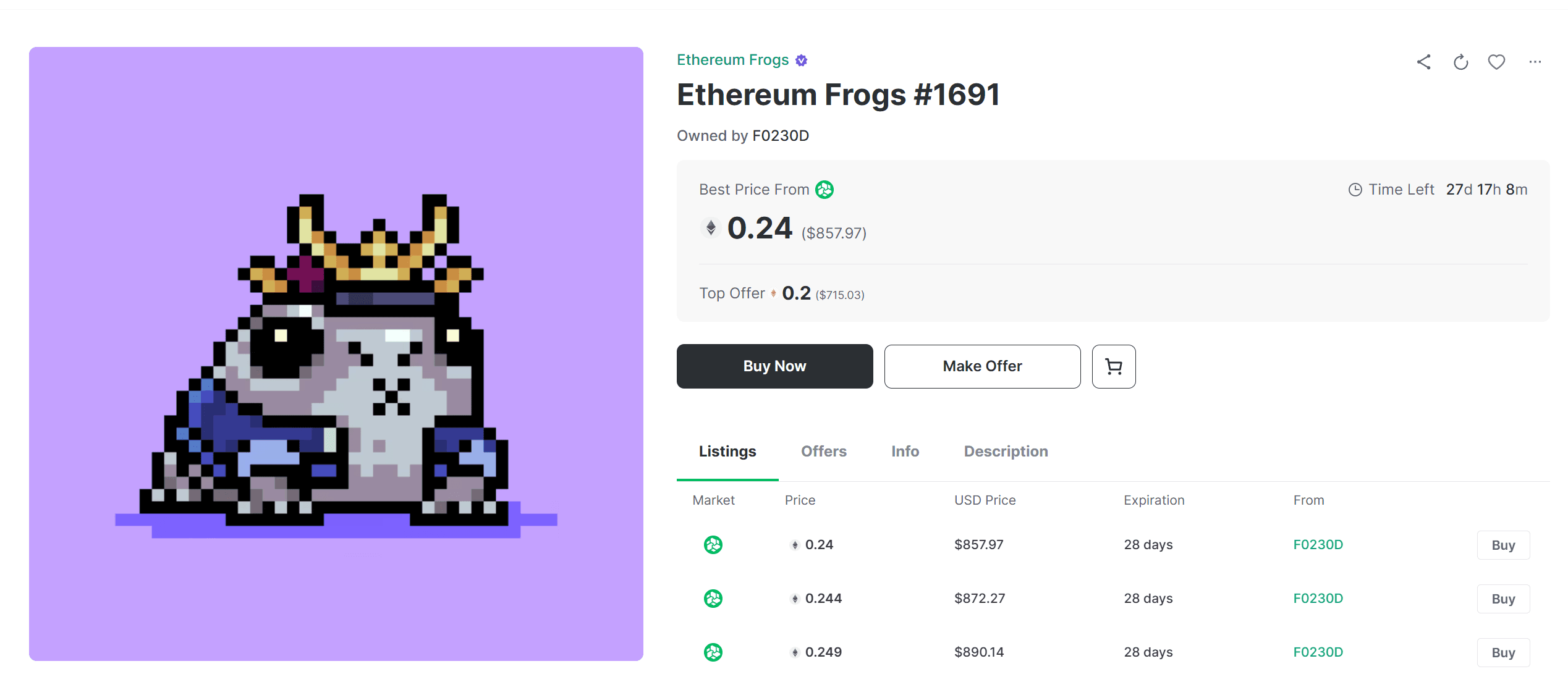Screen dimensions: 1568x690
Task: Click the marketplace icon in the 0.244 listing row
Action: 713,599
